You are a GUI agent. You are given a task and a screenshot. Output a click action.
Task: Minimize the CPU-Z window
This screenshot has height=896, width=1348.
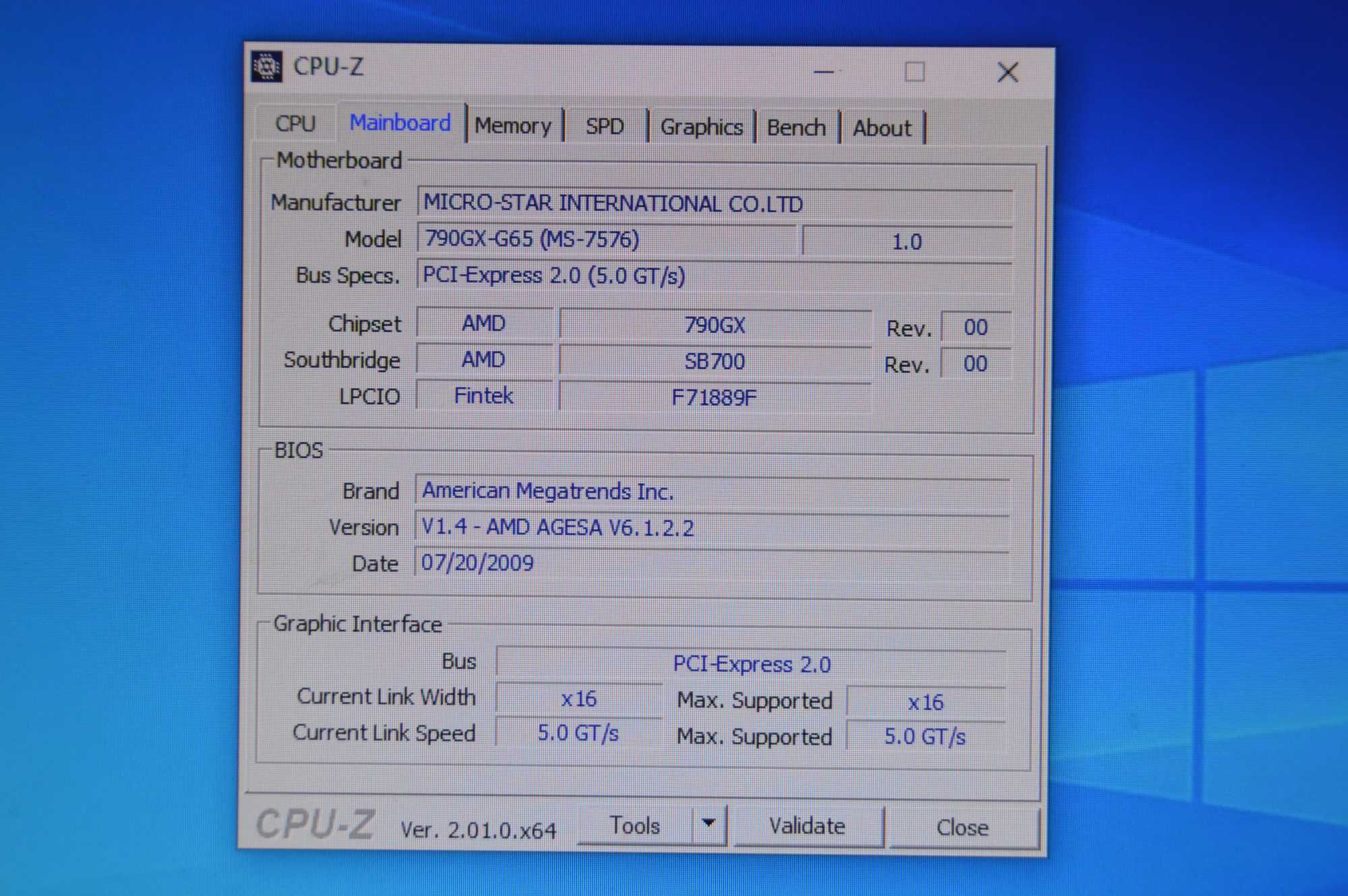pos(824,71)
